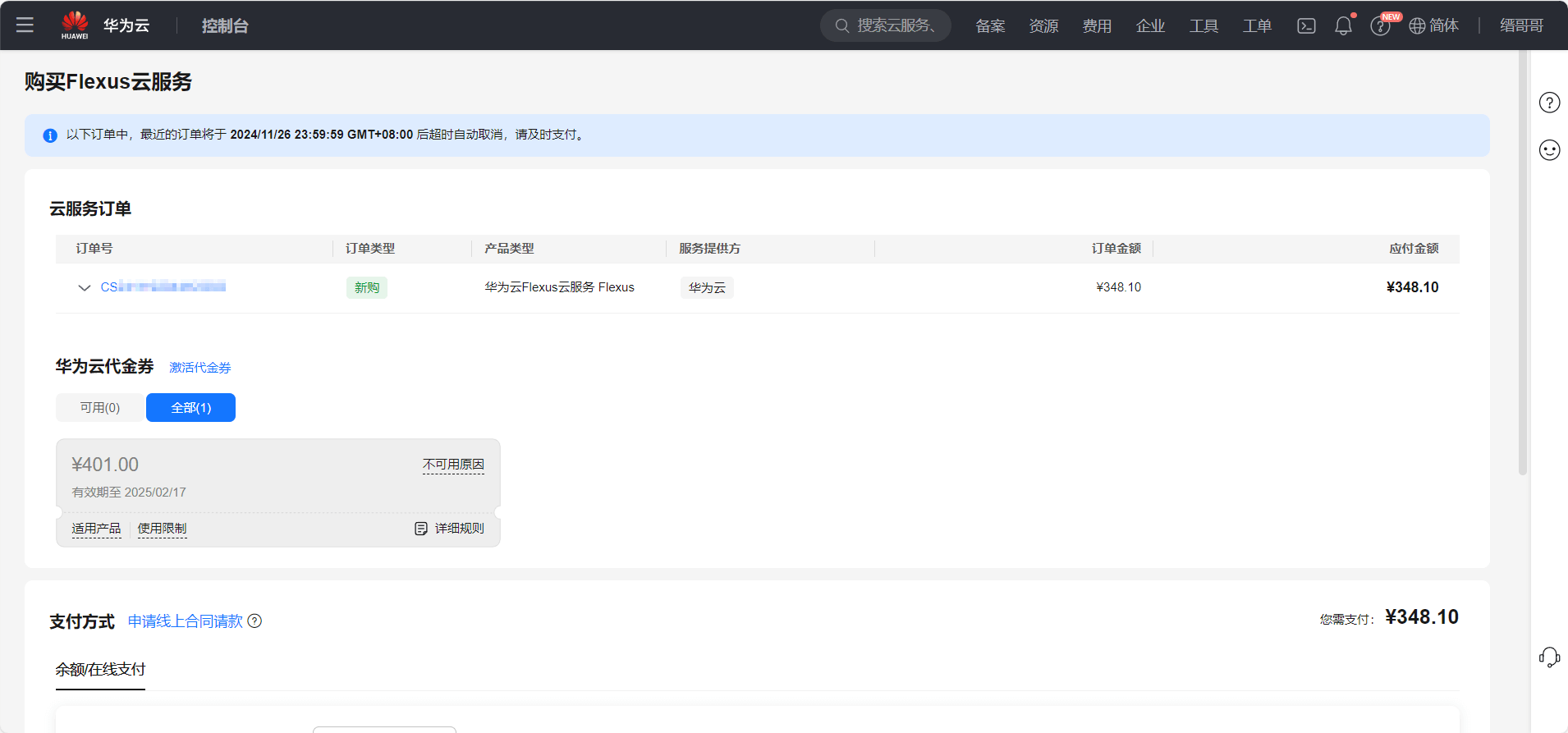1568x733 pixels.
Task: Open the order number link starting with CS
Action: (x=163, y=287)
